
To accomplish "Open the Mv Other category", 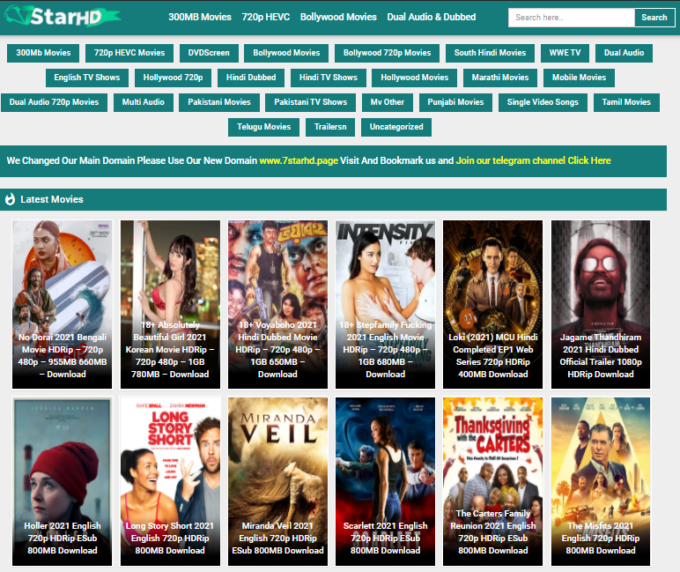I will coord(387,102).
